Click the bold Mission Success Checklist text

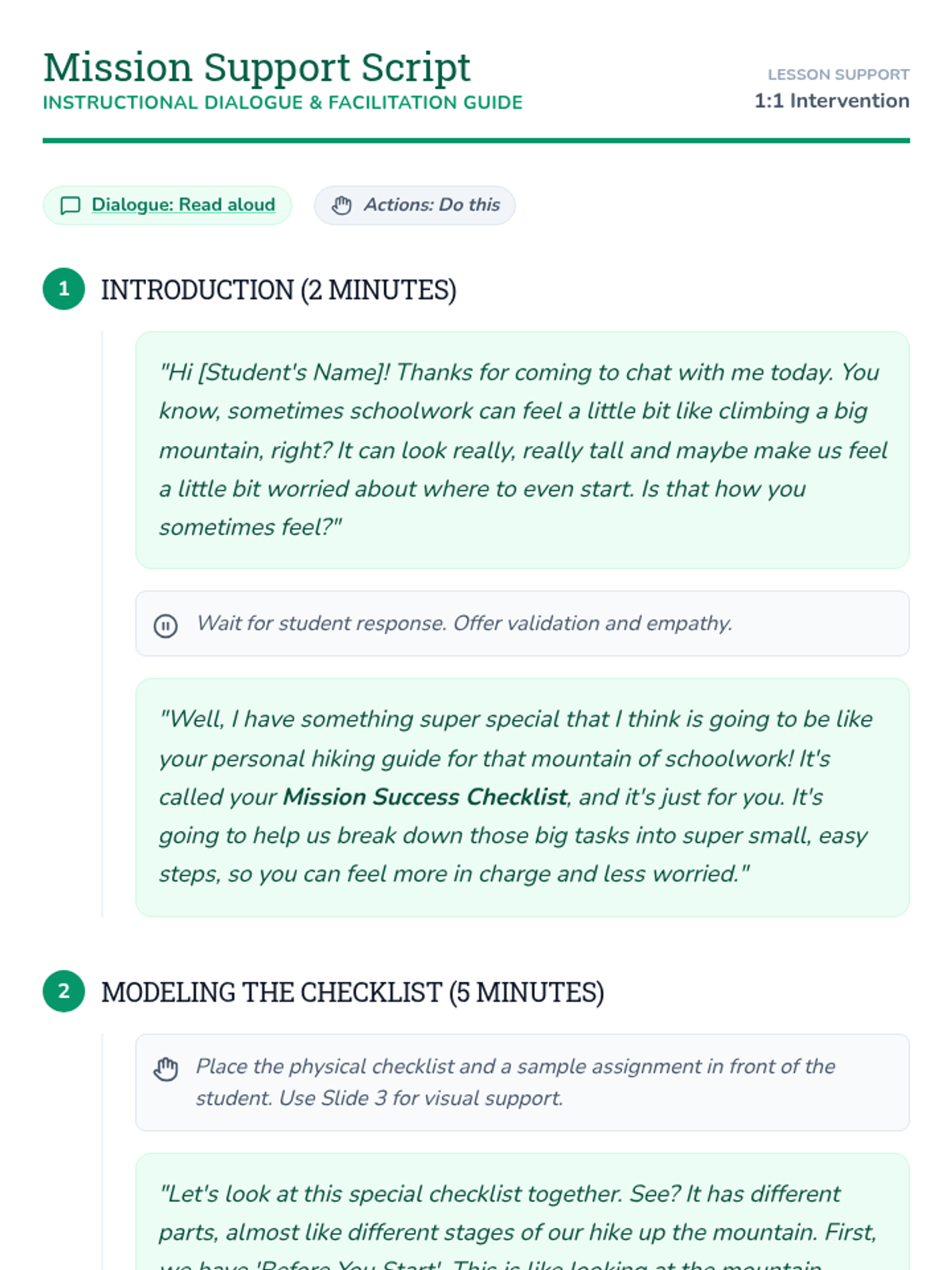[425, 797]
